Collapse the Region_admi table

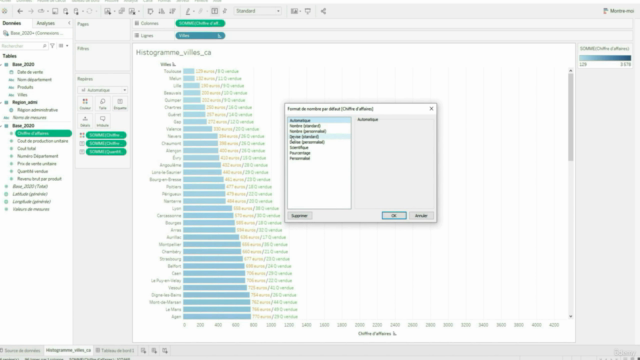[1, 102]
